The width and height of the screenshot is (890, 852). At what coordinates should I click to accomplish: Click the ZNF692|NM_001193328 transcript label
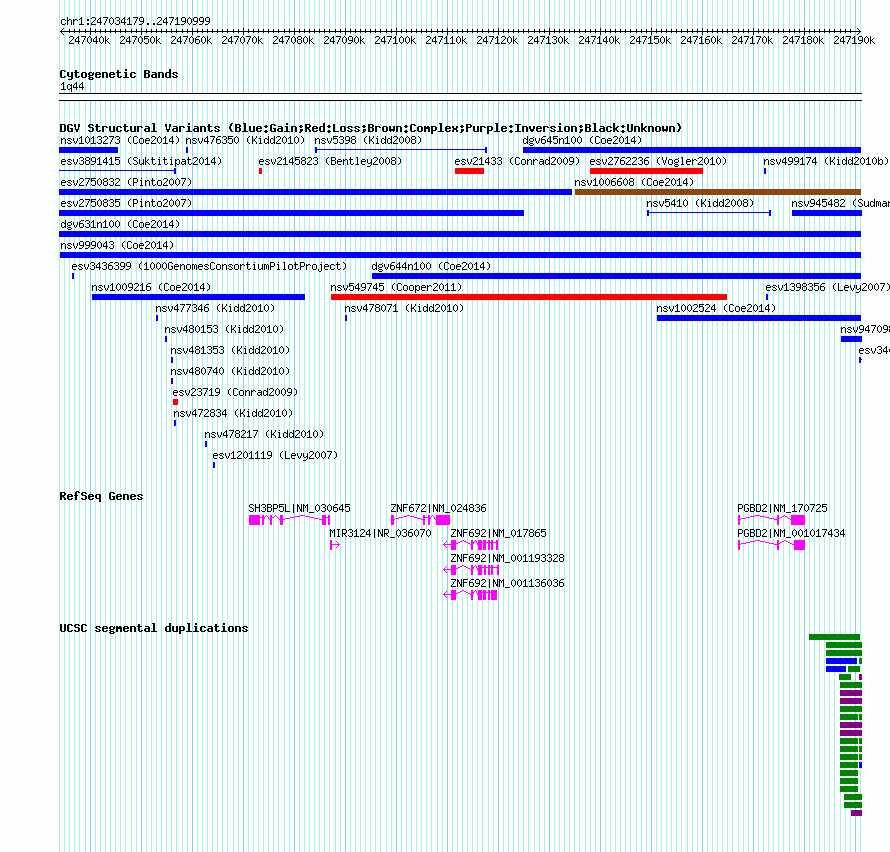[x=507, y=558]
